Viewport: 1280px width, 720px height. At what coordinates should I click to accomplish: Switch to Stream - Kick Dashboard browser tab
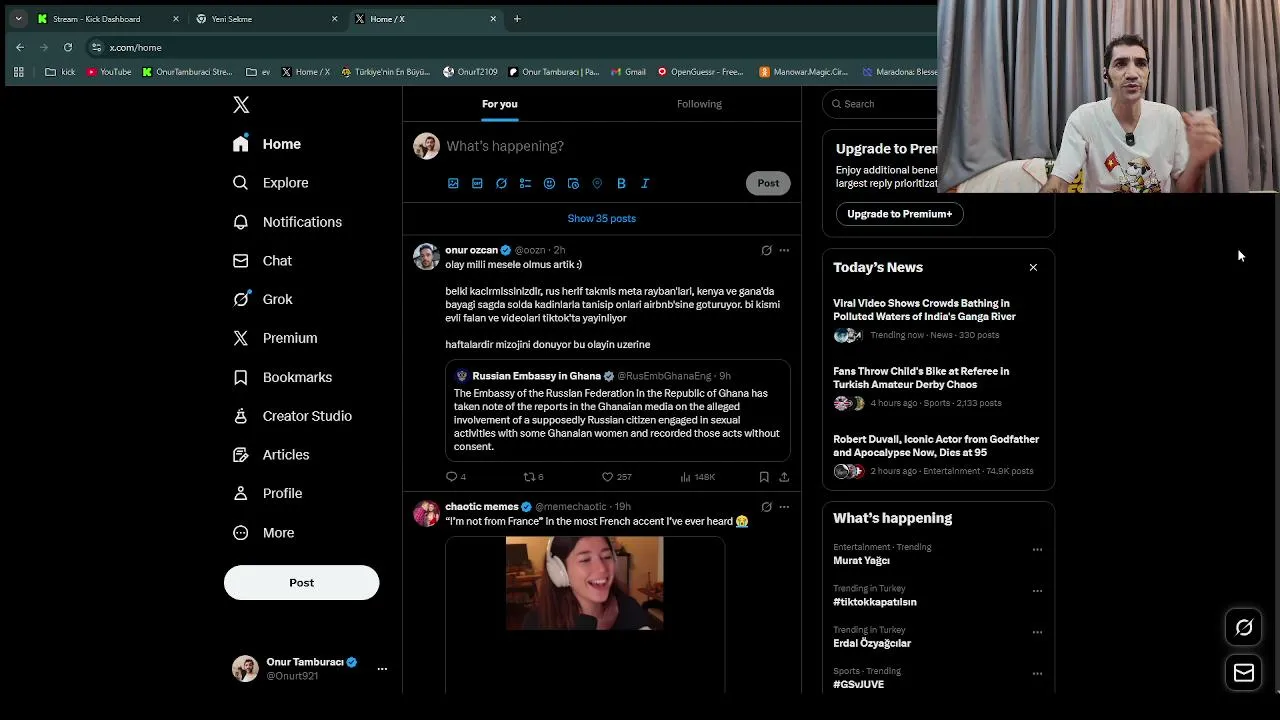(107, 19)
